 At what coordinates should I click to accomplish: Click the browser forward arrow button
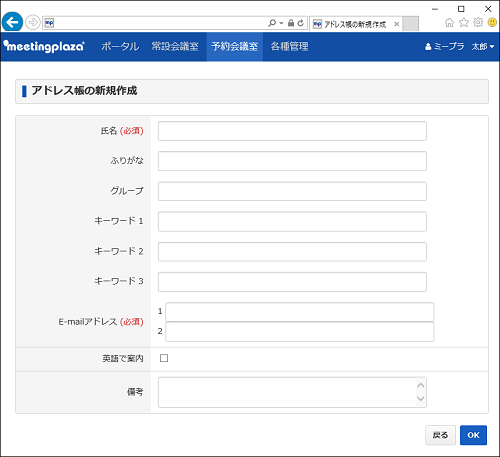coord(33,23)
